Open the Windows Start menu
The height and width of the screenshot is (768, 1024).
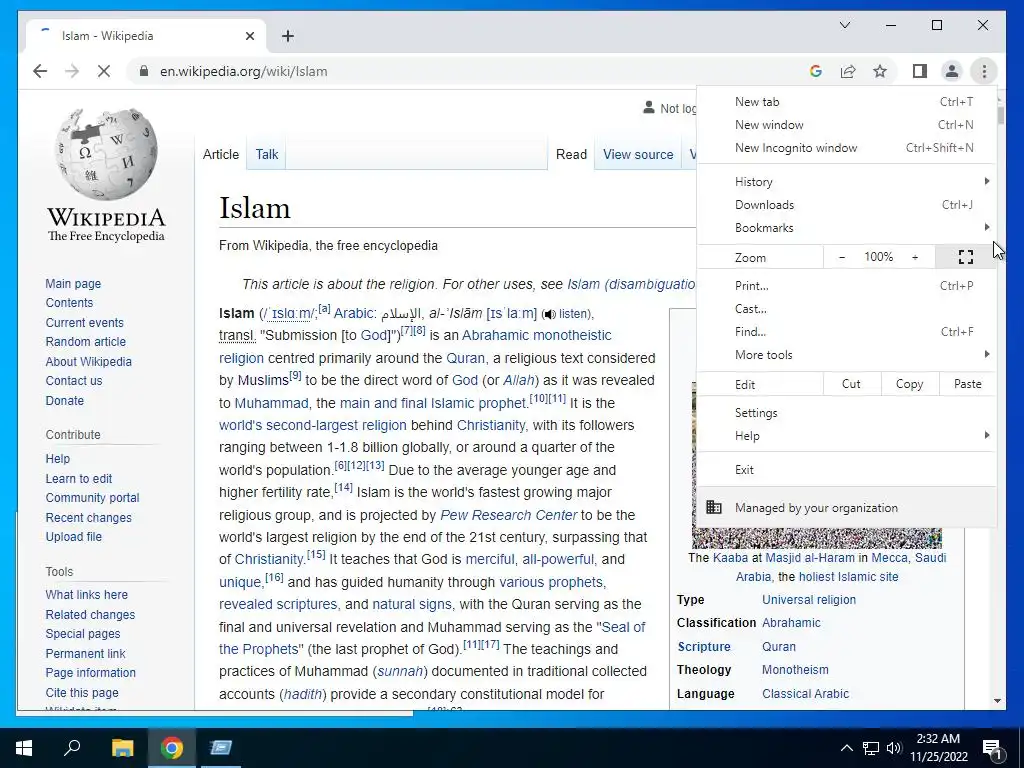24,748
